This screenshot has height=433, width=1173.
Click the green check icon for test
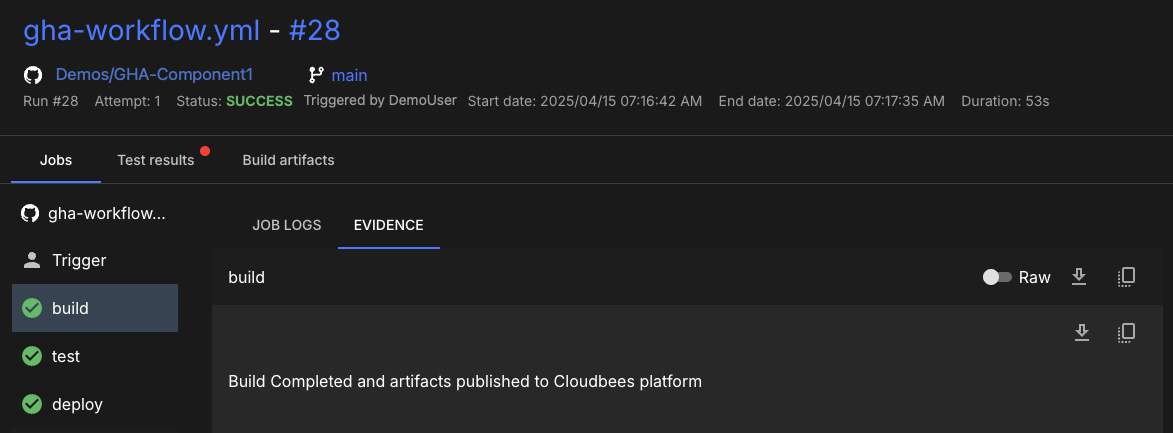coord(32,356)
